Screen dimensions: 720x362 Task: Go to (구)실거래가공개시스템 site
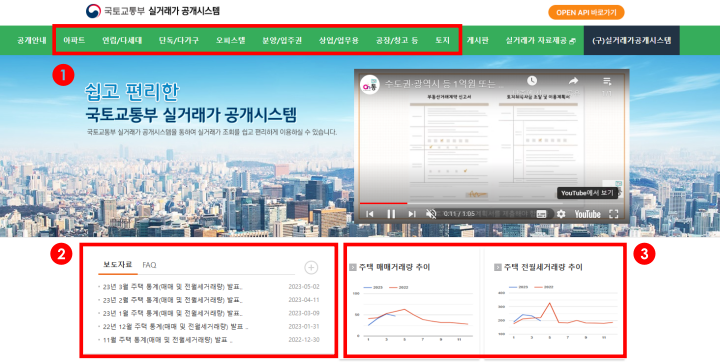pos(631,40)
